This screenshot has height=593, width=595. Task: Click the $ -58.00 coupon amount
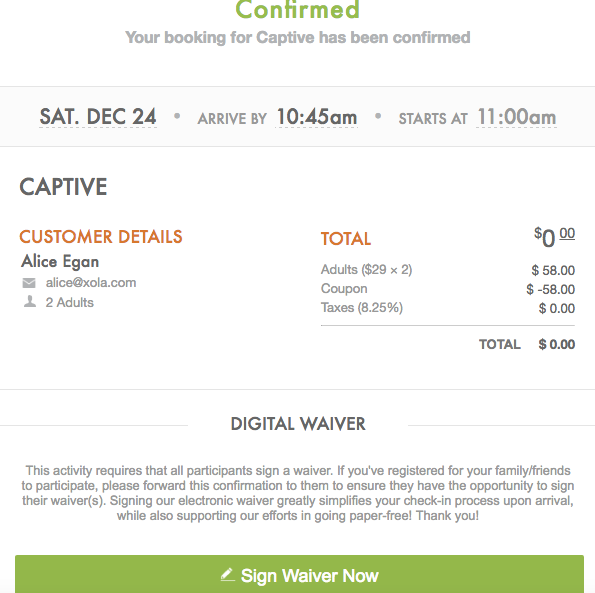click(551, 289)
